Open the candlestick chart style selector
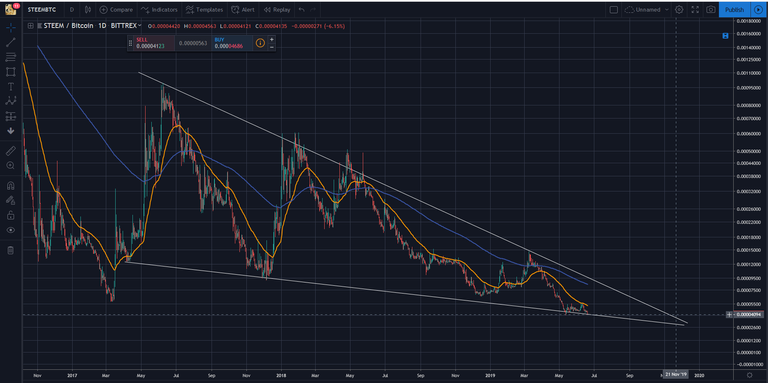Image resolution: width=768 pixels, height=383 pixels. pyautogui.click(x=88, y=9)
